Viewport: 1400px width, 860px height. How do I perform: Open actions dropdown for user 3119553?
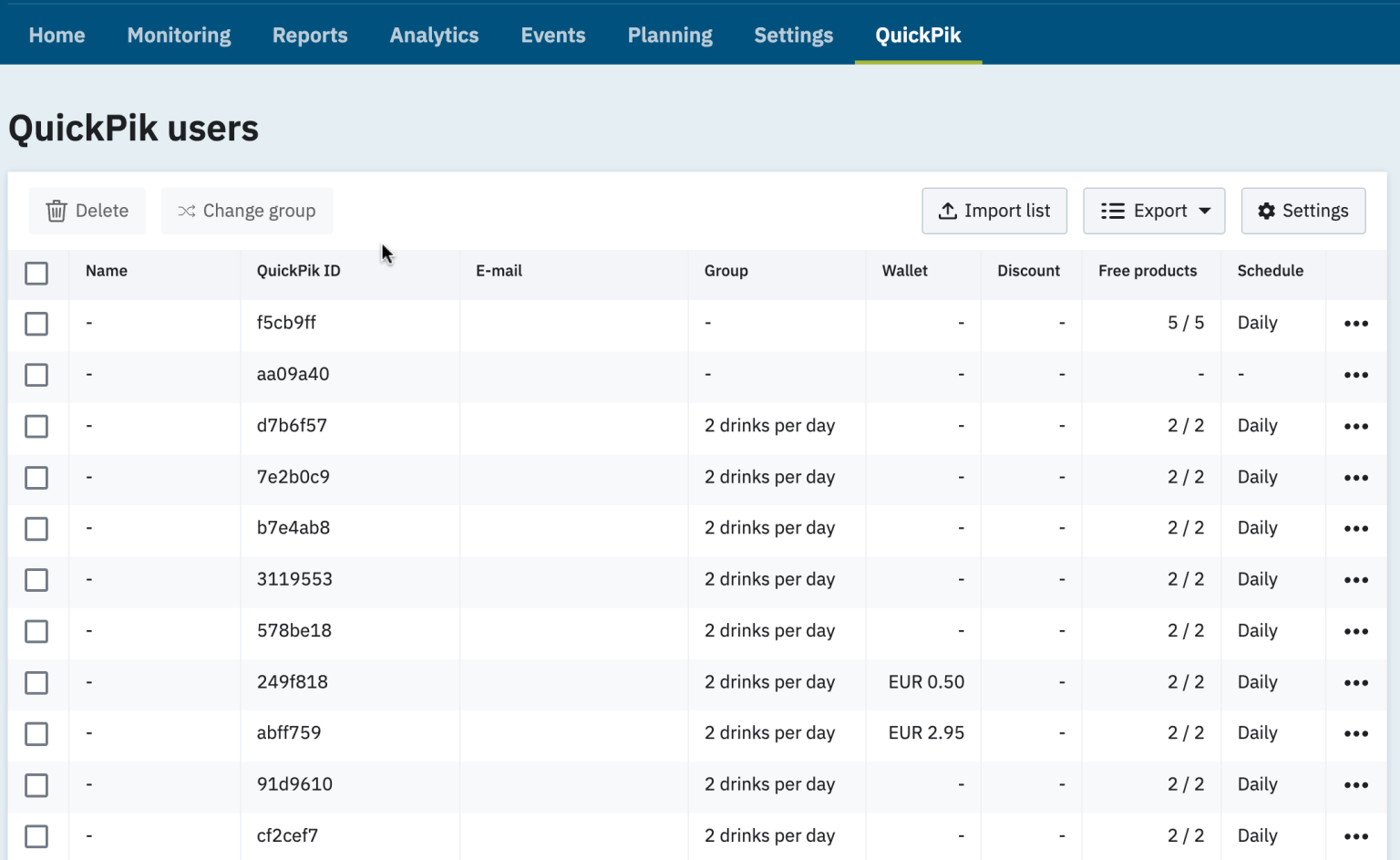tap(1356, 579)
